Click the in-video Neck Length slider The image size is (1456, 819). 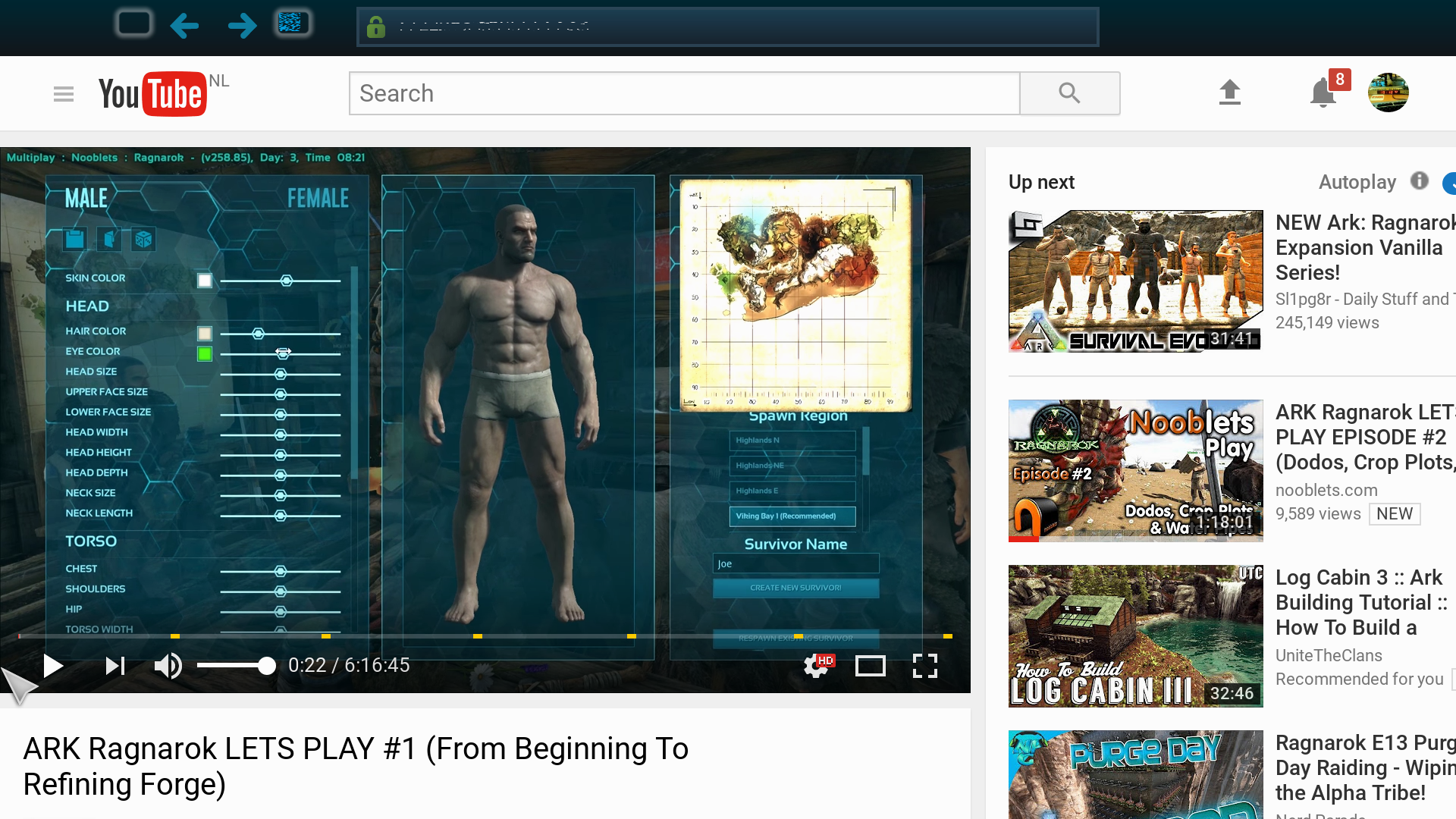(280, 516)
